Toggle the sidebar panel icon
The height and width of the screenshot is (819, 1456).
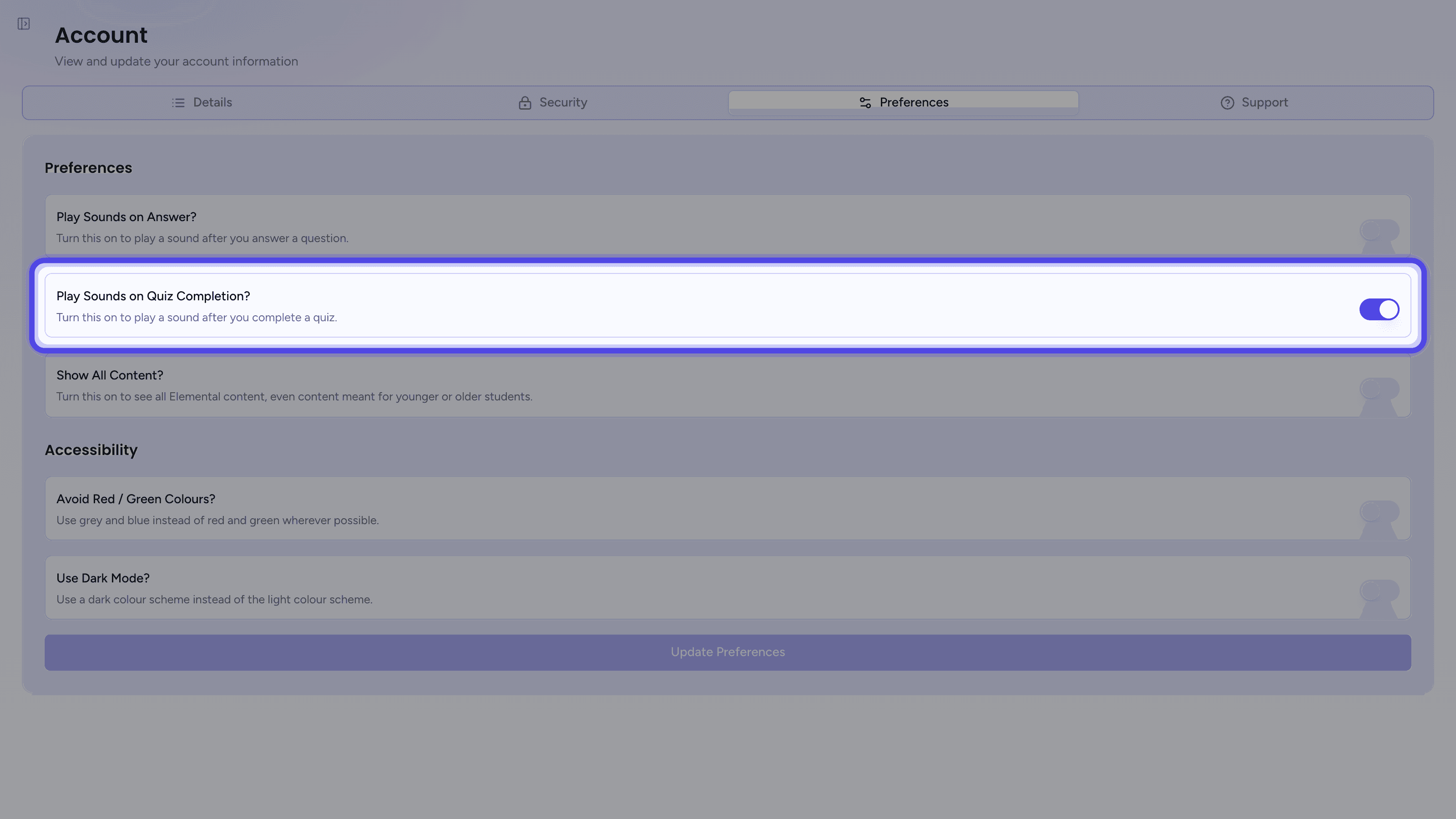coord(23,24)
